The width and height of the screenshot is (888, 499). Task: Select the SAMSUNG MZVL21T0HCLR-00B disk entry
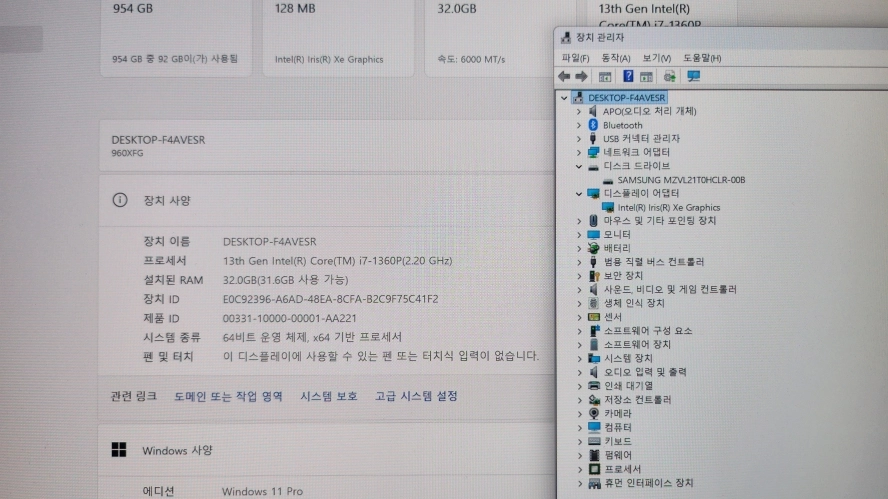point(681,180)
